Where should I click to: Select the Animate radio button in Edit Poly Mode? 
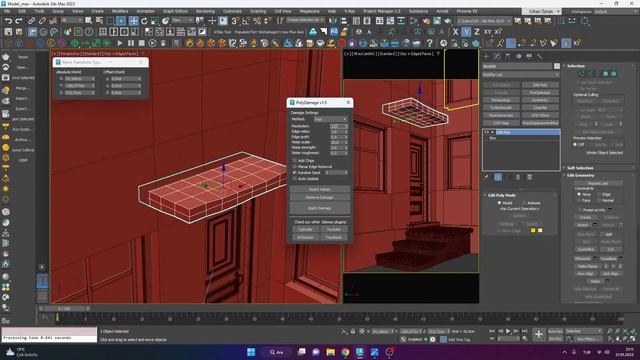pos(524,203)
